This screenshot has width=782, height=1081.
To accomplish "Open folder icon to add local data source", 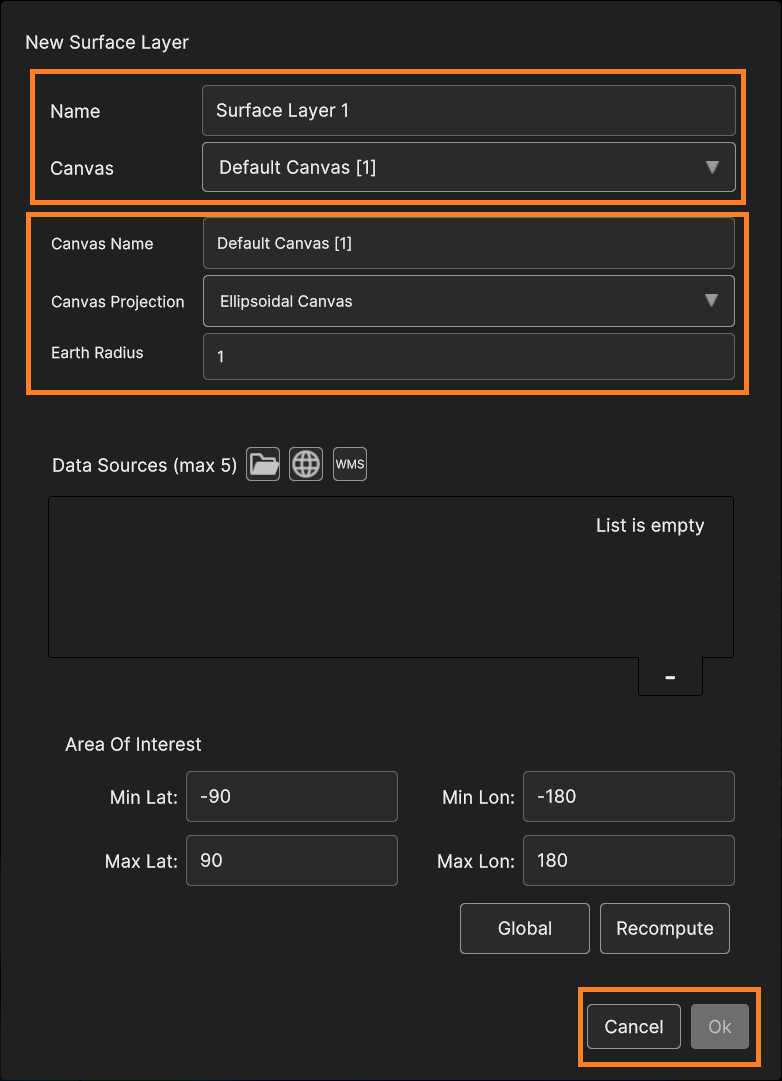I will (263, 464).
